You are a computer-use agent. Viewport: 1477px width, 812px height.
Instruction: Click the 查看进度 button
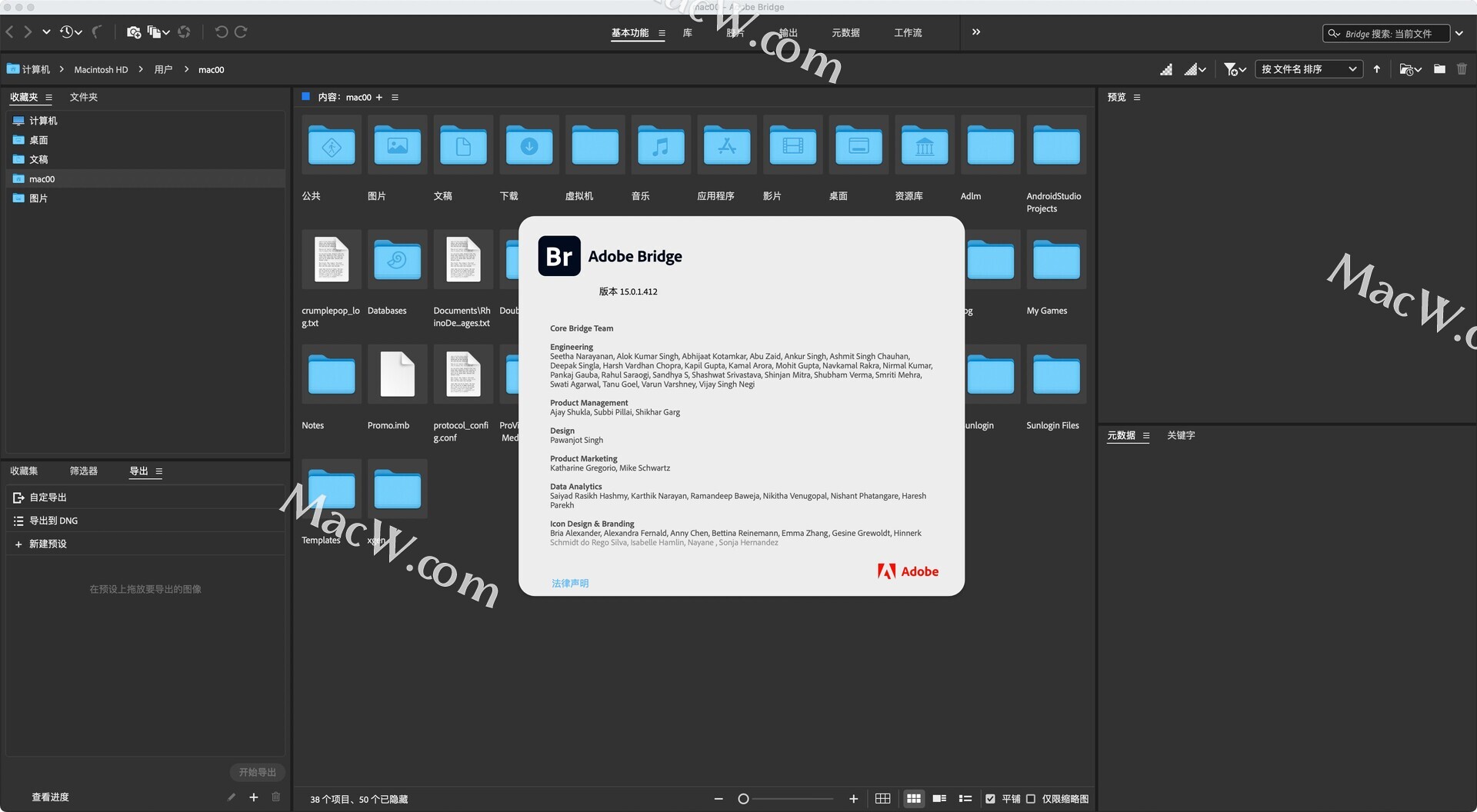tap(50, 797)
